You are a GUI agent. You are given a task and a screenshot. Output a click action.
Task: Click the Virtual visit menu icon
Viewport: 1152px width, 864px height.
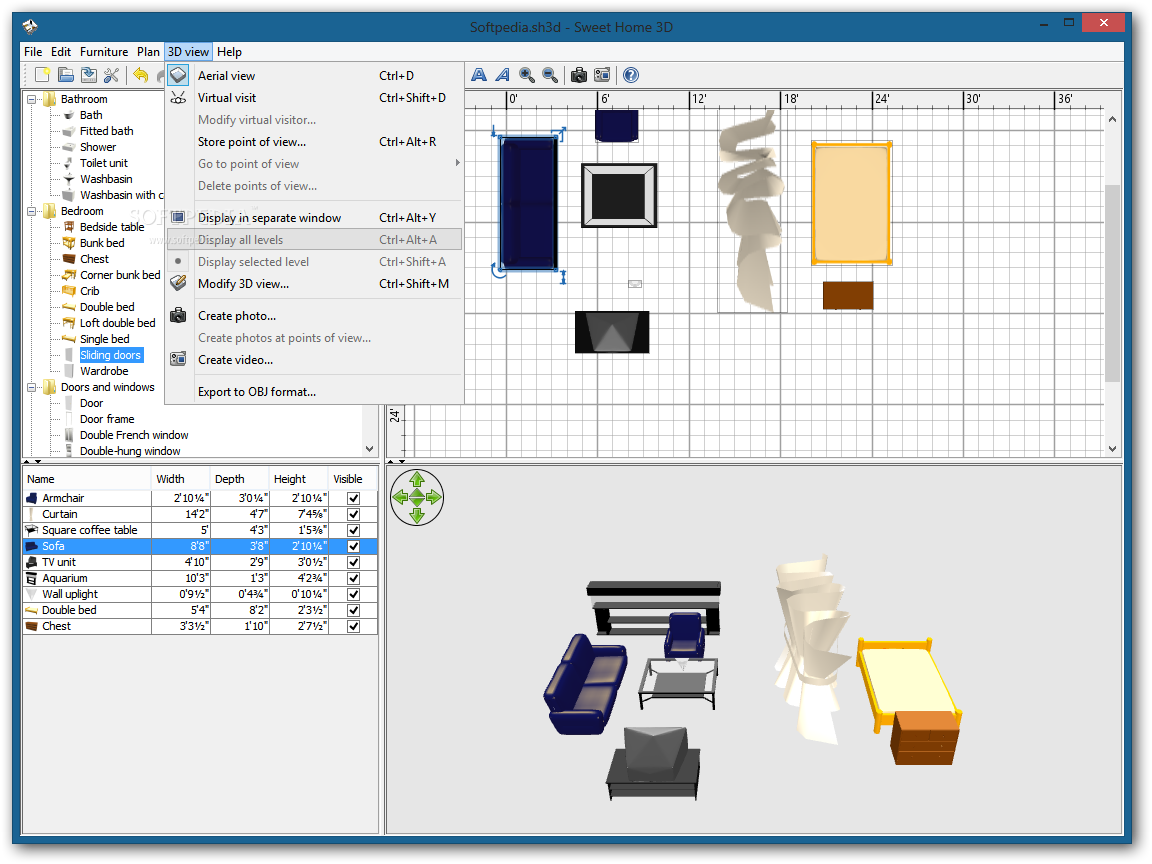[179, 98]
